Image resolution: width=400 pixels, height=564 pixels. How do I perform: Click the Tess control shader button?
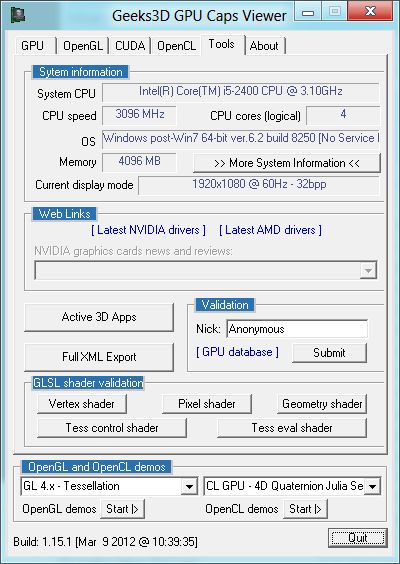[x=112, y=428]
